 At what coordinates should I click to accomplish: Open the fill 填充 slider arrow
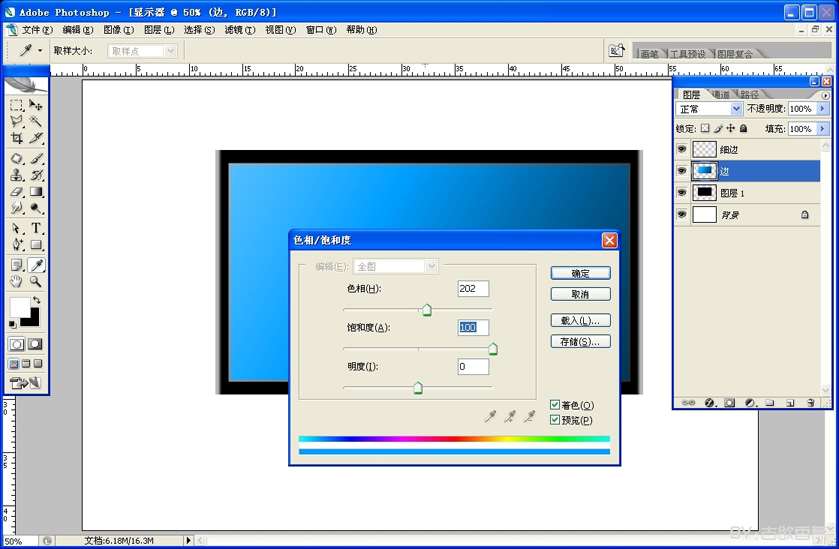coord(822,129)
